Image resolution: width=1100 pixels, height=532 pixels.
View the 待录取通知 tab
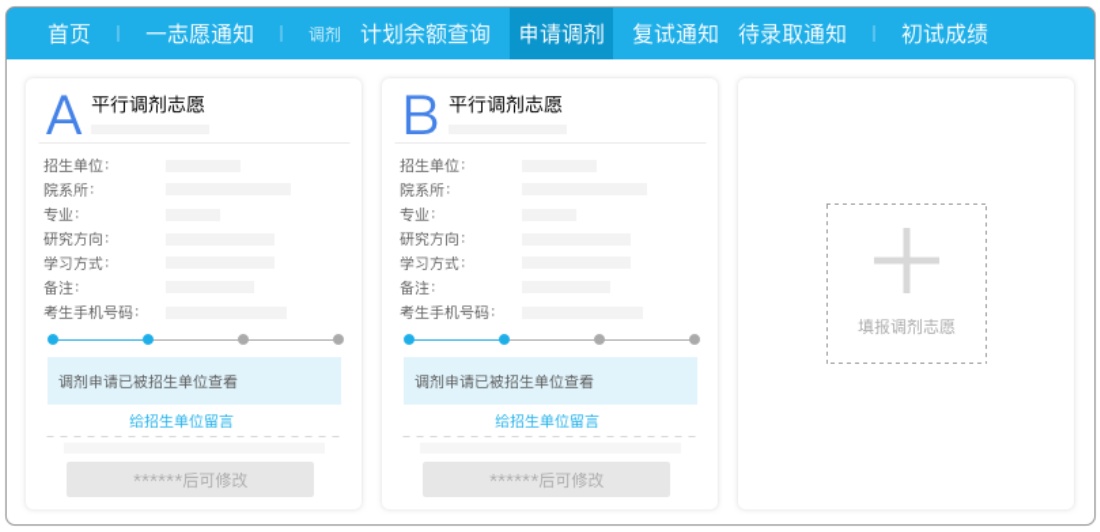coord(792,34)
